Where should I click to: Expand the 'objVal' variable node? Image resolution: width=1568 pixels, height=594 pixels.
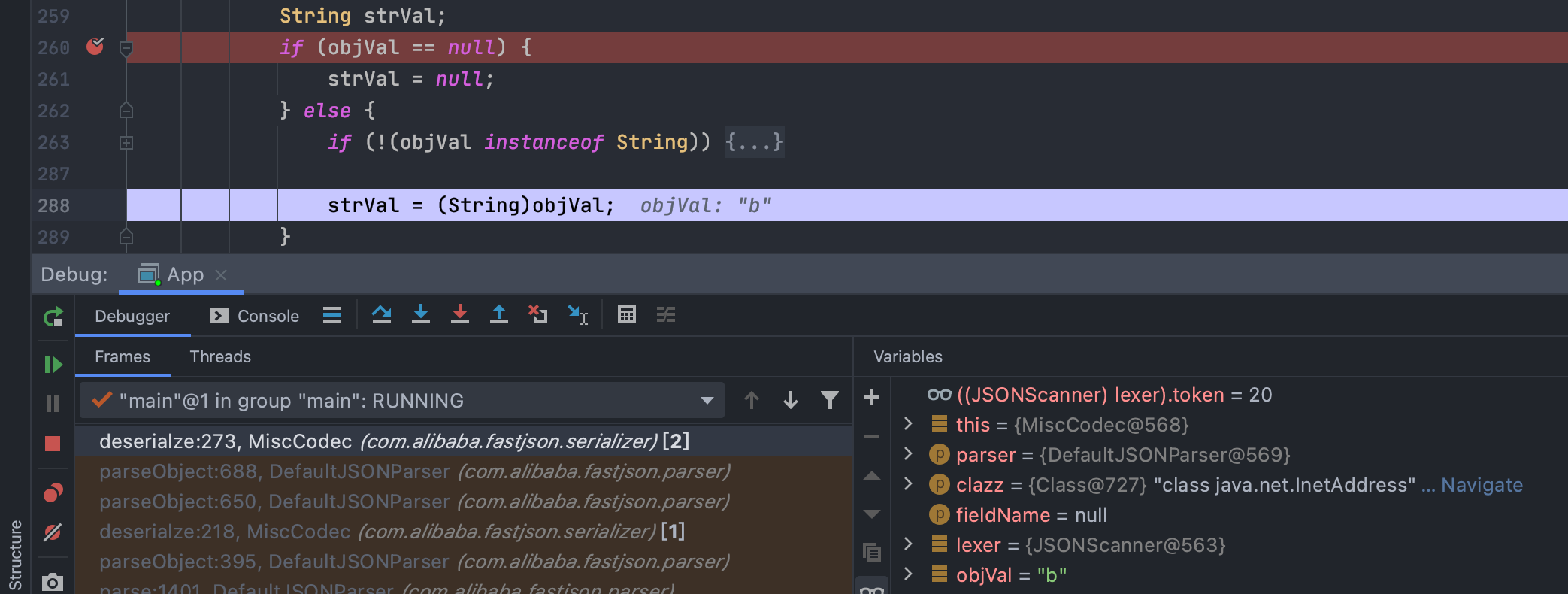click(x=908, y=574)
